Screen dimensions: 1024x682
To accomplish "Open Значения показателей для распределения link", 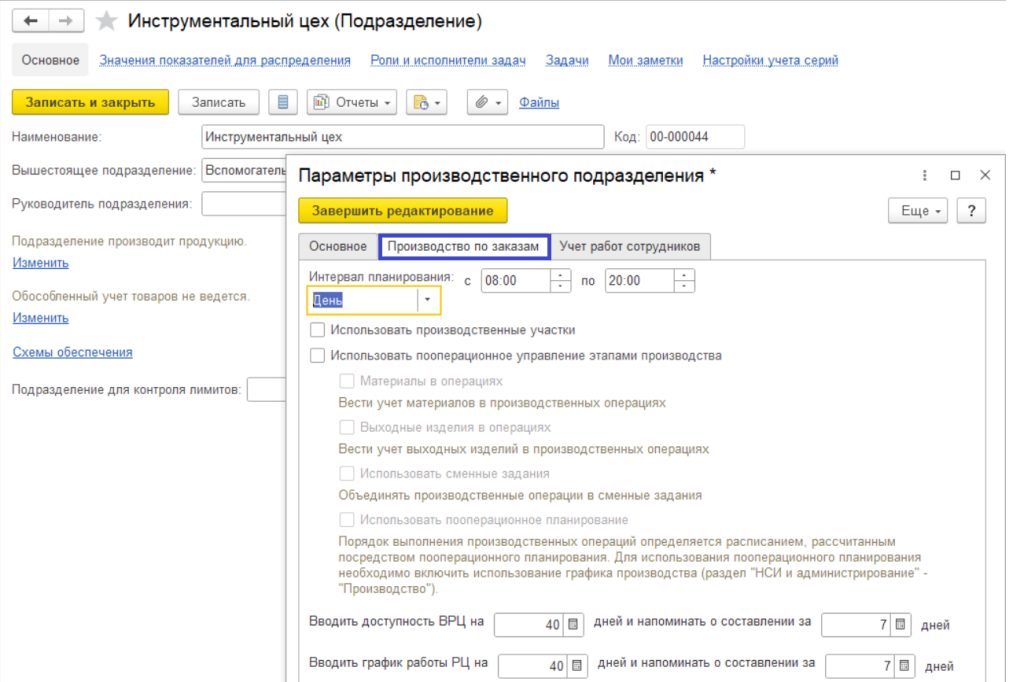I will tap(225, 60).
